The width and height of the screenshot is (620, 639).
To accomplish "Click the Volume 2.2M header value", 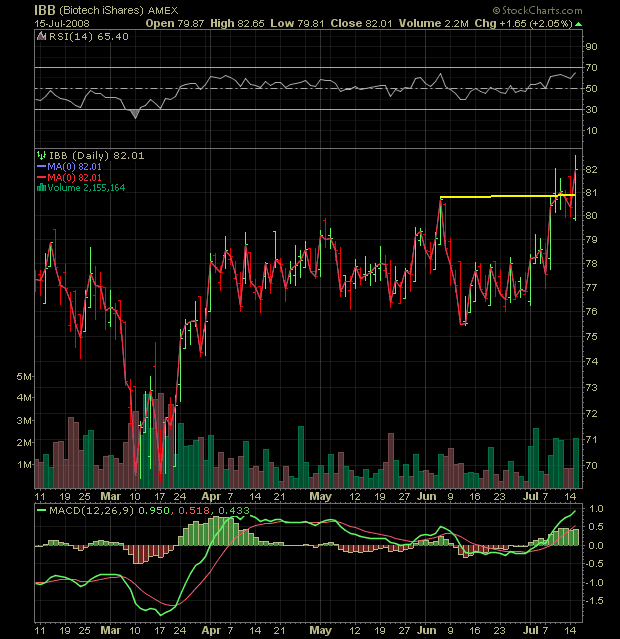I will (434, 23).
